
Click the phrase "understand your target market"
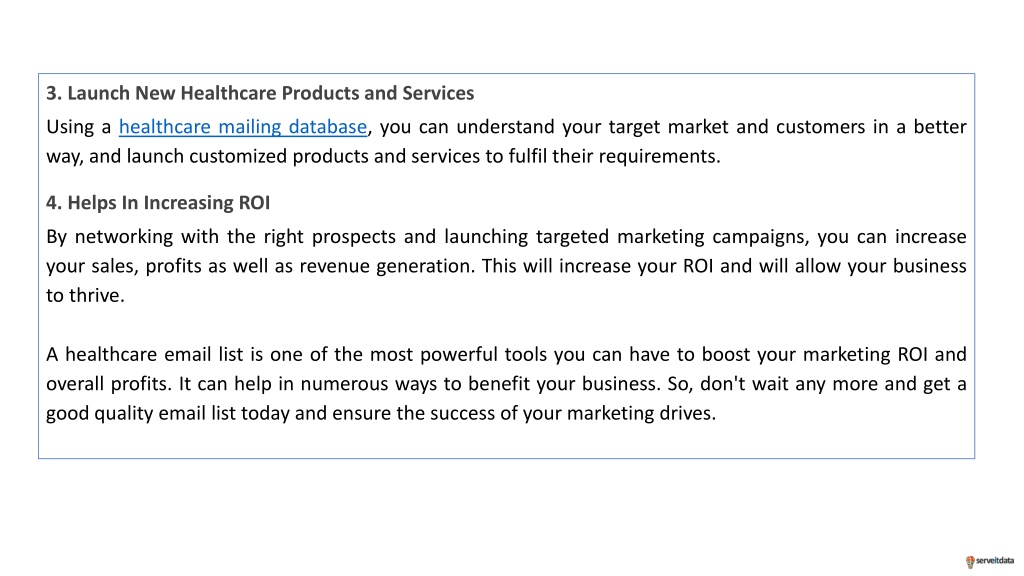592,127
